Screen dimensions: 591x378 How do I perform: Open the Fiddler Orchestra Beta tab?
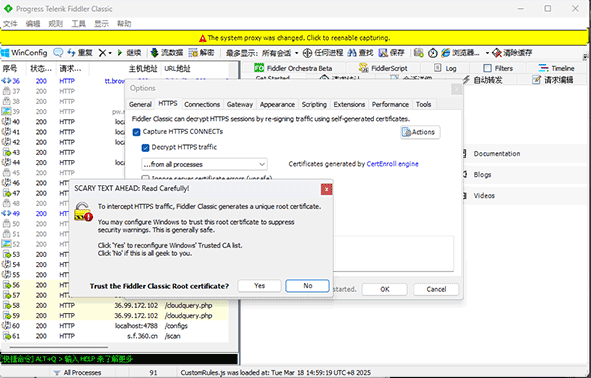coord(293,68)
